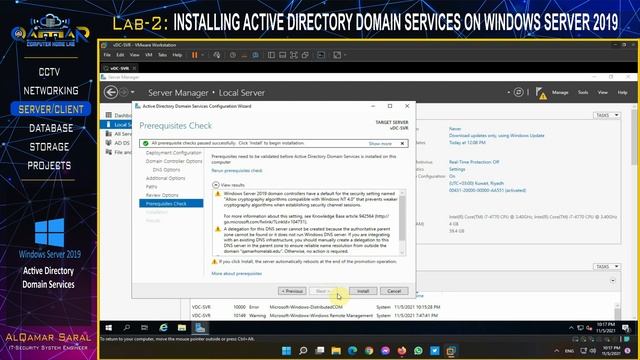Open dropdown arrow beside VMware pause button
Screen dimensions: 640x360
(x=202, y=55)
